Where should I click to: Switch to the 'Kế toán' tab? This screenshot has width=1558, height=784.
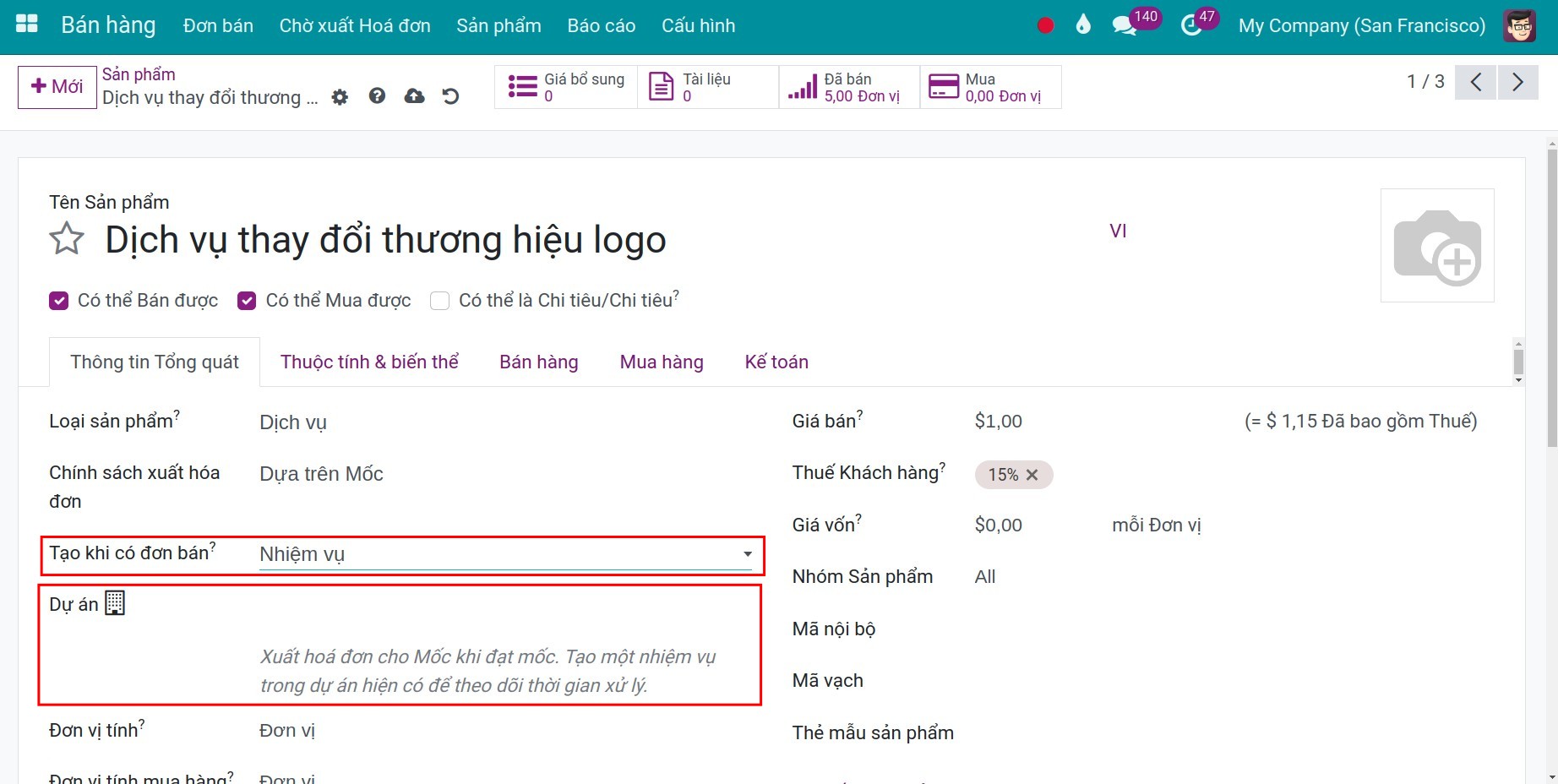[776, 362]
